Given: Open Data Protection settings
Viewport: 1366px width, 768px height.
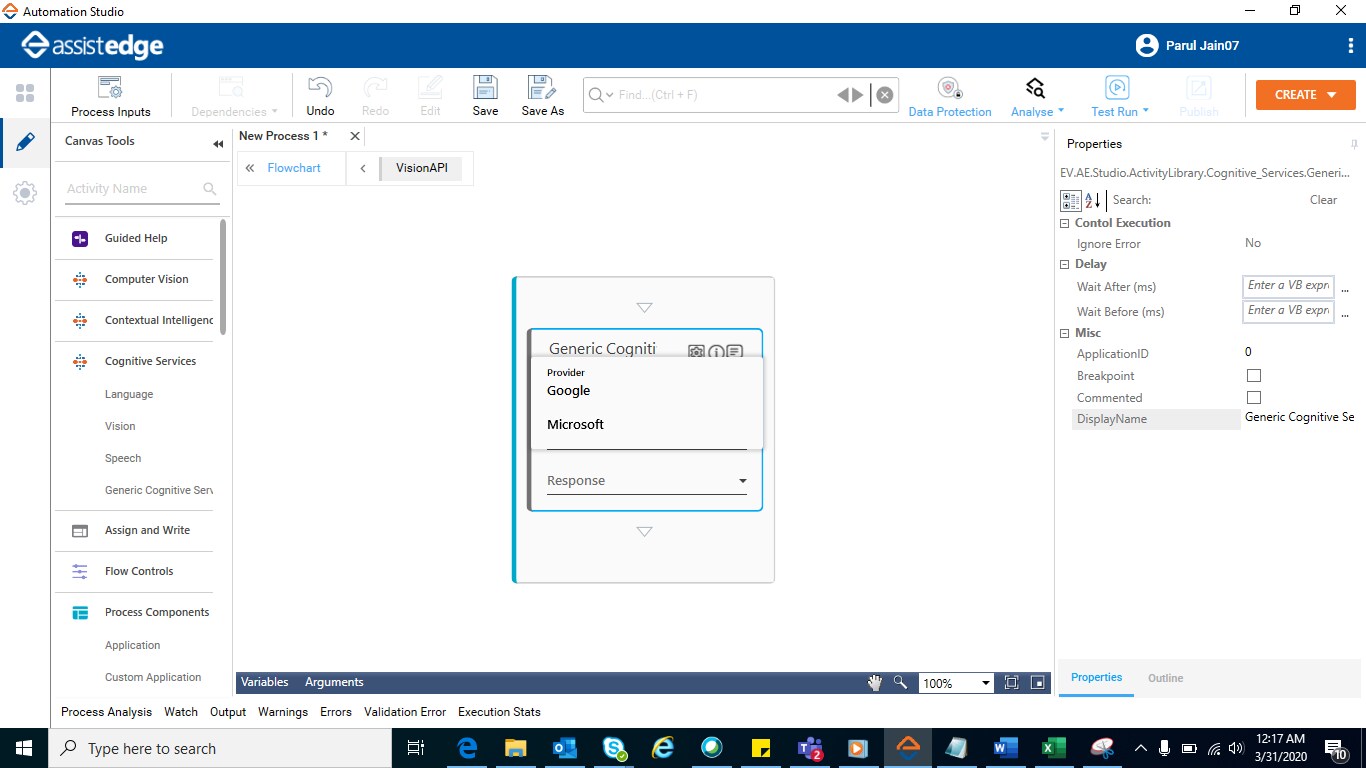Looking at the screenshot, I should (x=950, y=96).
